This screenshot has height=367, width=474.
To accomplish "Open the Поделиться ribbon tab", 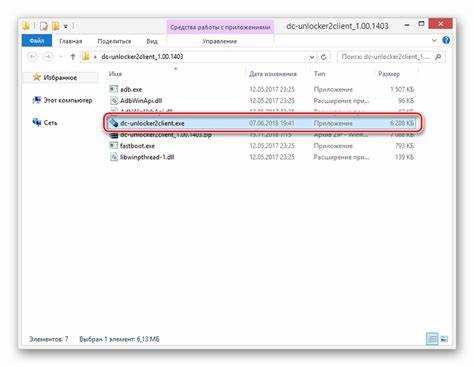I will 114,41.
